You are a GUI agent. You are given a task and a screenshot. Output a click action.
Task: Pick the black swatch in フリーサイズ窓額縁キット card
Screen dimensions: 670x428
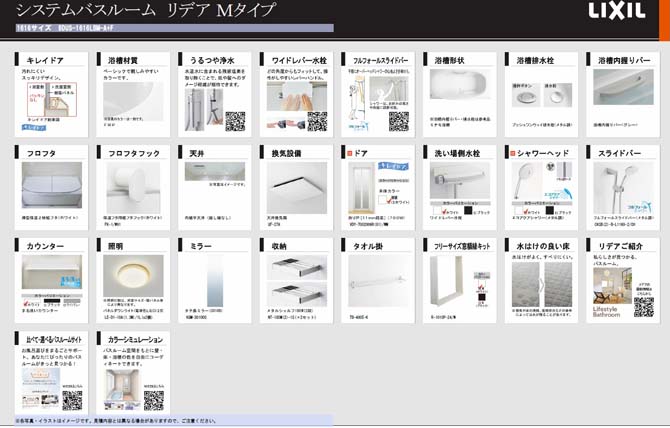(x=482, y=297)
